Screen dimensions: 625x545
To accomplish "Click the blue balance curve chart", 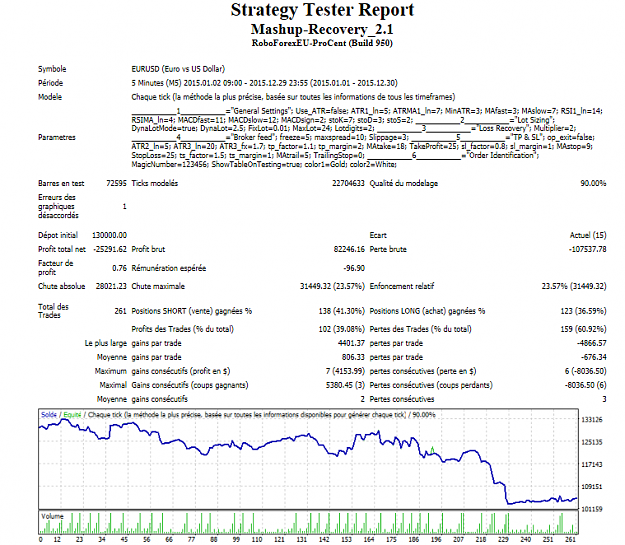I will (x=308, y=458).
